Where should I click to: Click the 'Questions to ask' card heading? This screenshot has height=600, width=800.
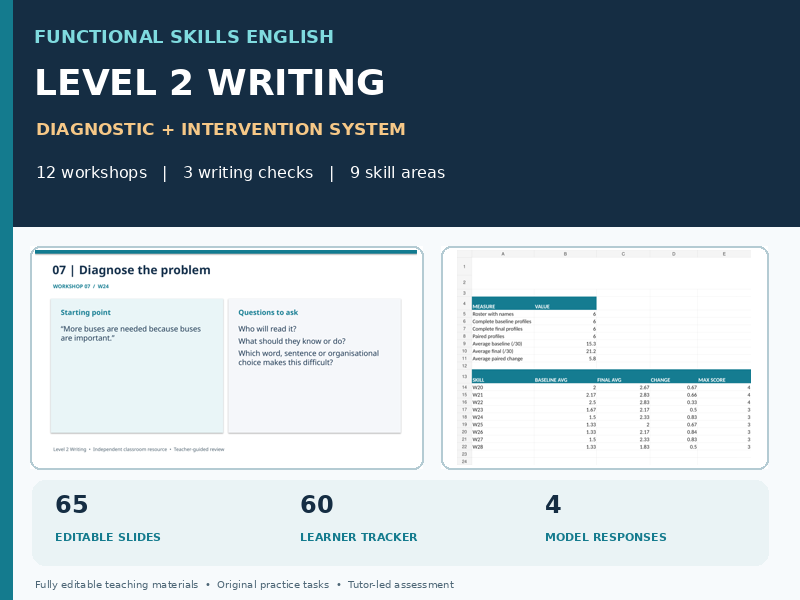click(x=268, y=312)
